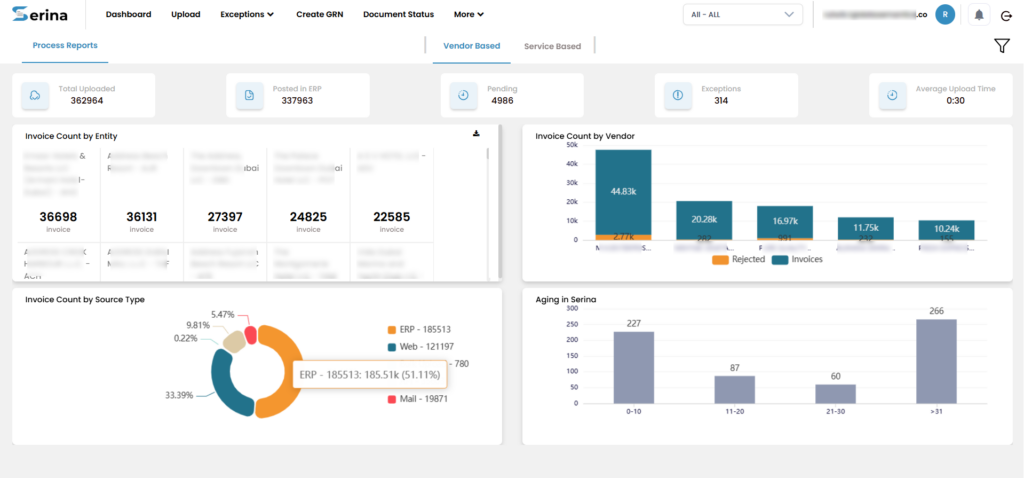Click the Posted in ERP value 337963

(x=297, y=101)
